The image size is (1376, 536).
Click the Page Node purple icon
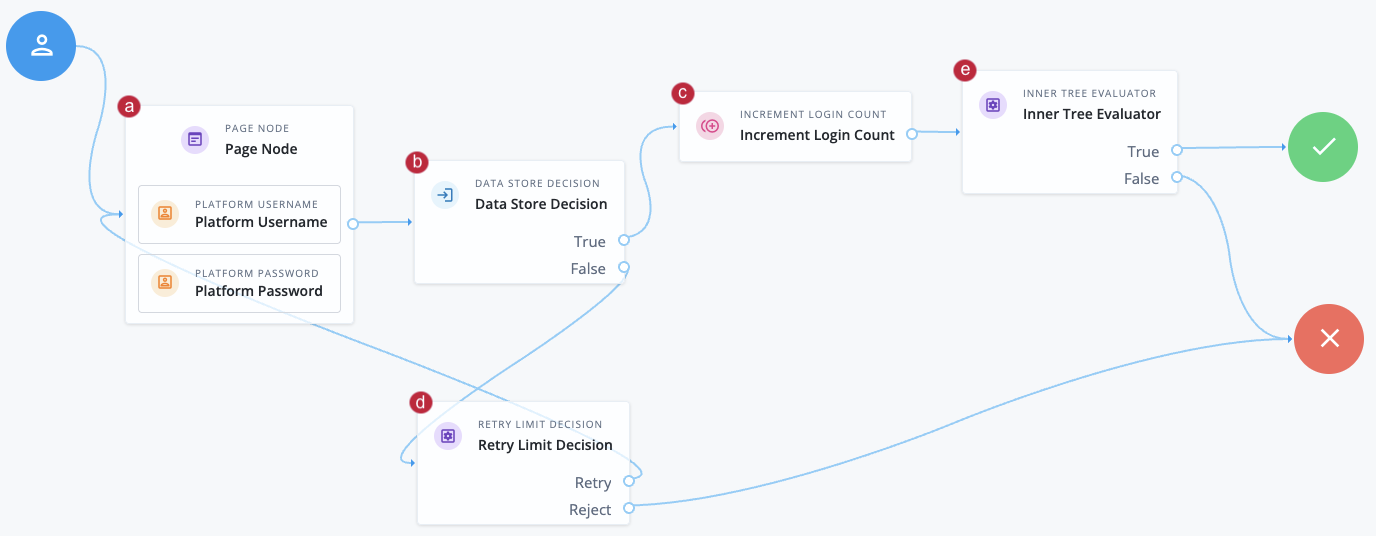(x=195, y=139)
